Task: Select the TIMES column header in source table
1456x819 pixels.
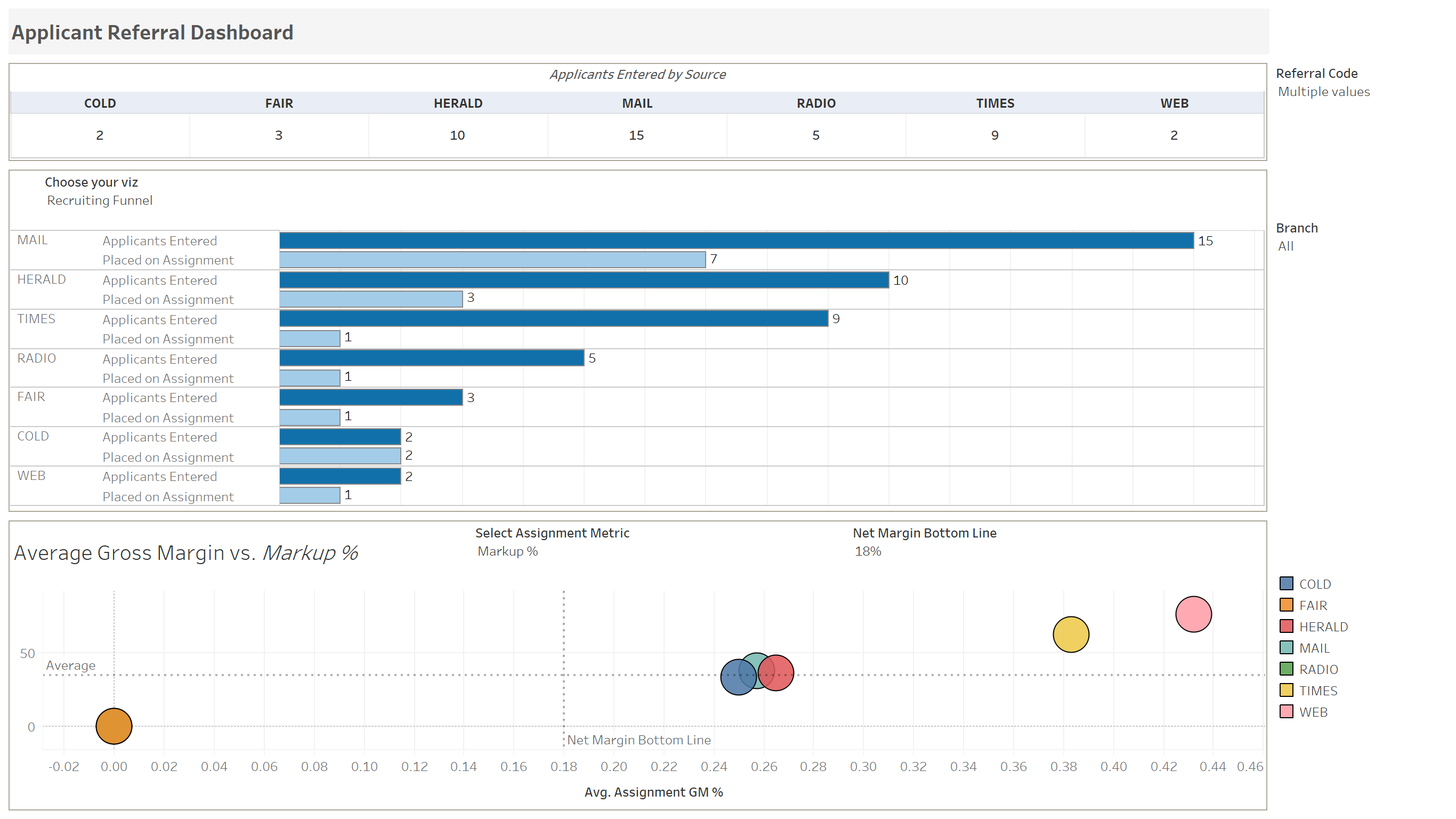Action: point(995,103)
